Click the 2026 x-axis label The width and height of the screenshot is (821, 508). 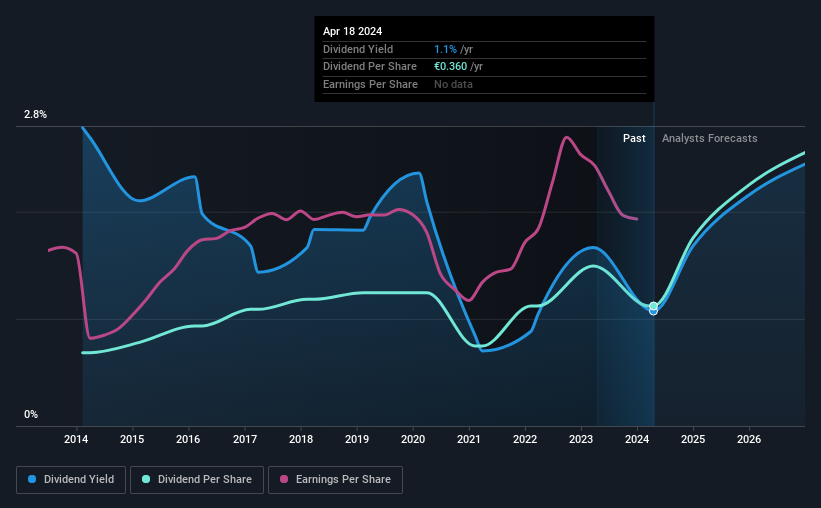tap(749, 439)
